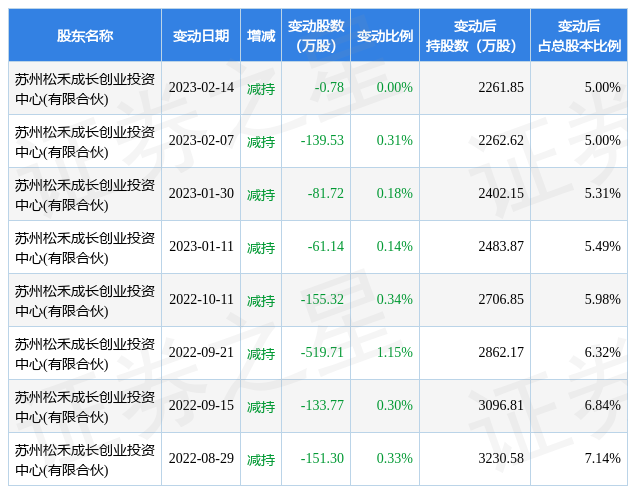Viewport: 628px width, 494px height.
Task: Click the holdings value 3230.58
Action: 501,458
